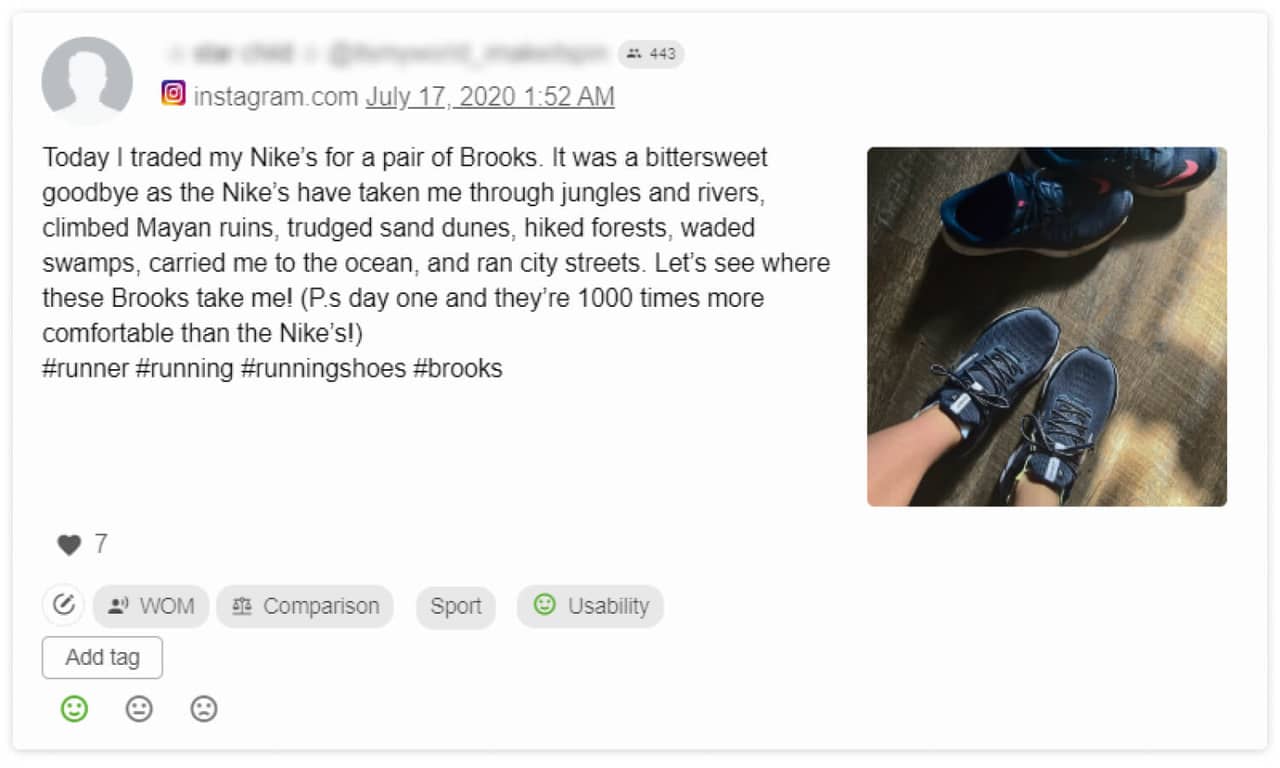Viewport: 1280px width, 768px height.
Task: Click the speaker icon inside the WOM tag
Action: 118,605
